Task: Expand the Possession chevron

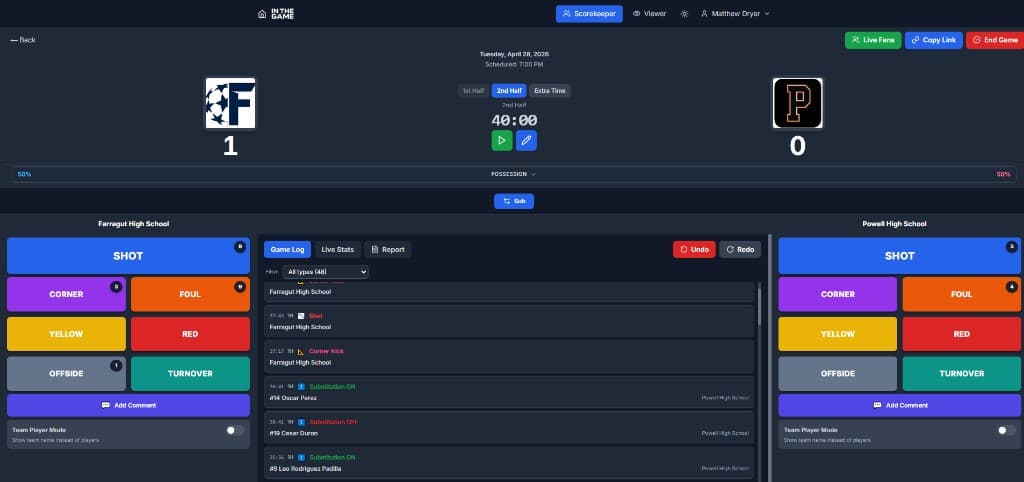Action: click(x=534, y=174)
